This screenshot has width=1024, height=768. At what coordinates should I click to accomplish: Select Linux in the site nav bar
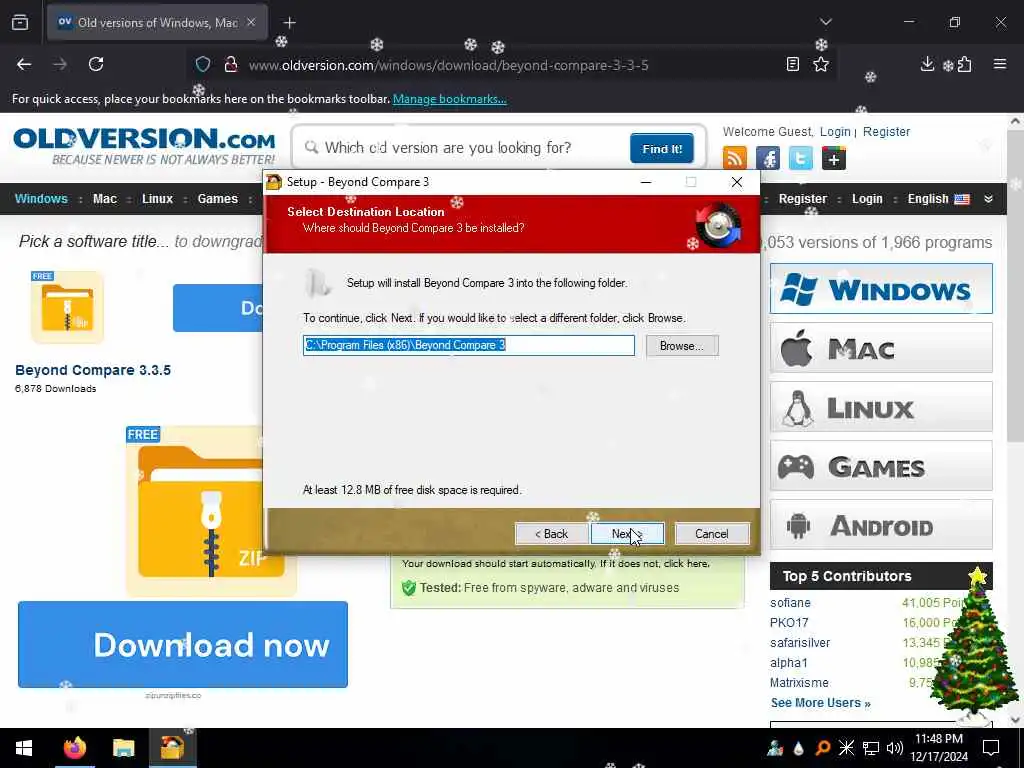coord(157,199)
